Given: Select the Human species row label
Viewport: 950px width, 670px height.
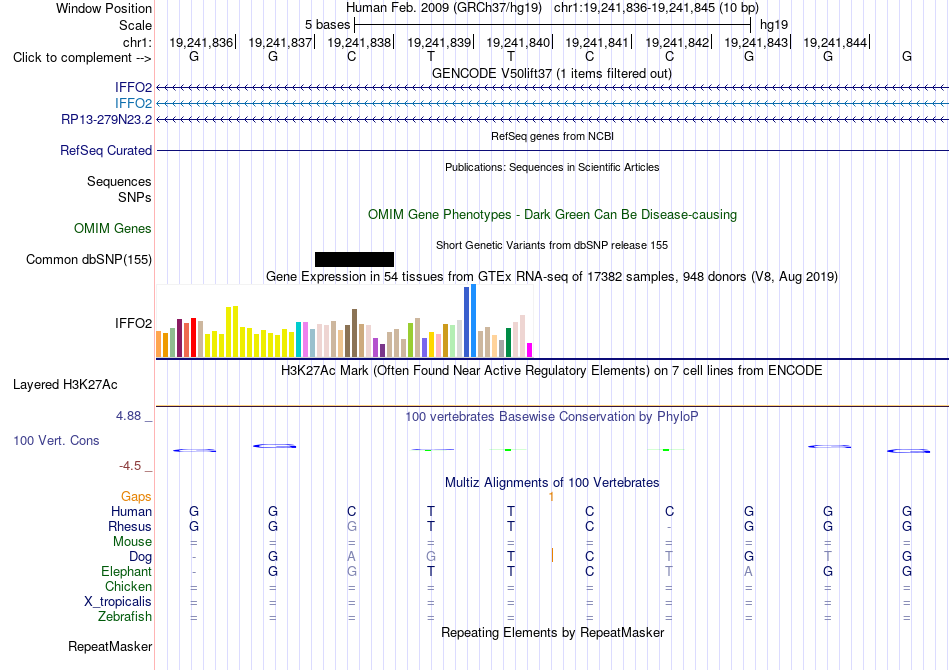Looking at the screenshot, I should tap(131, 512).
